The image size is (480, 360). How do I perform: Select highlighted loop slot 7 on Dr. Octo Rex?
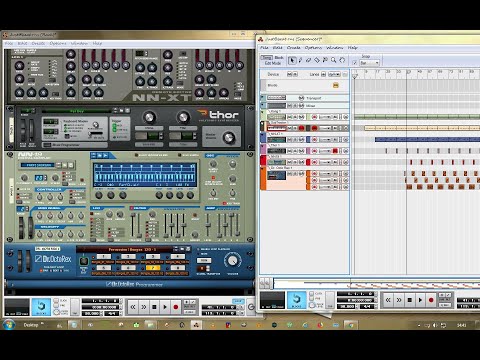pyautogui.click(x=152, y=268)
